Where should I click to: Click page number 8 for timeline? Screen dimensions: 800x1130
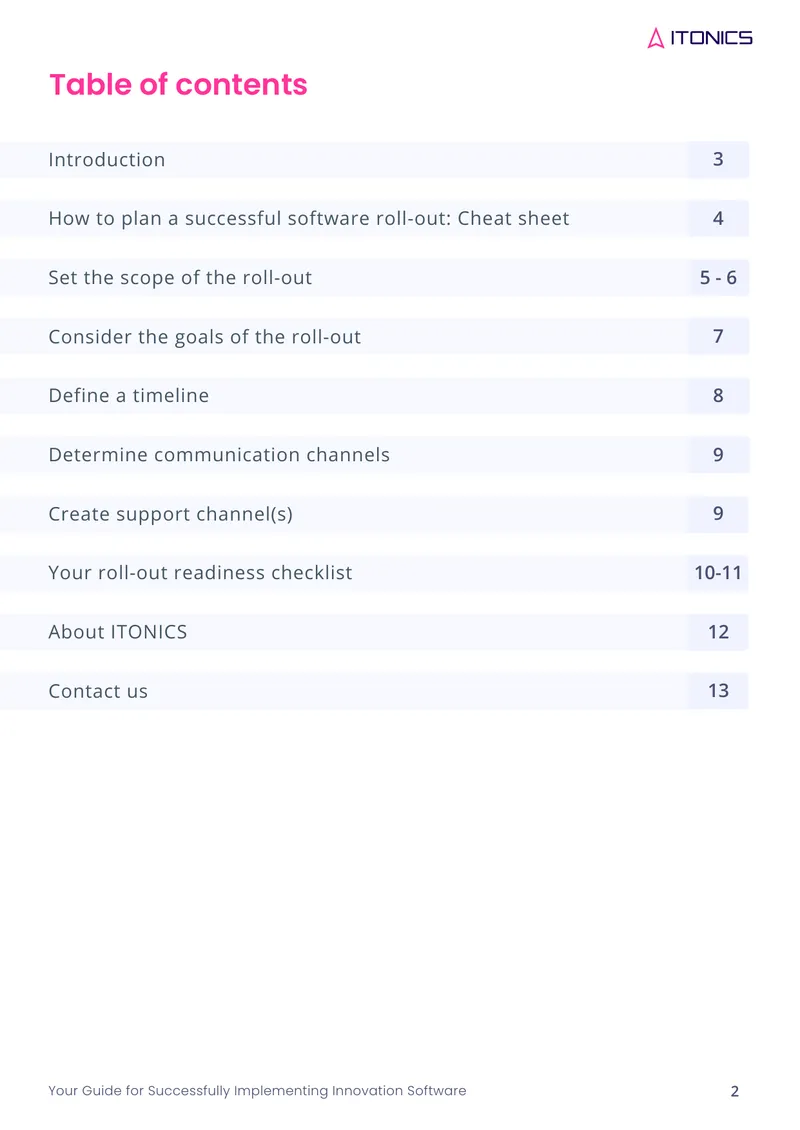718,396
